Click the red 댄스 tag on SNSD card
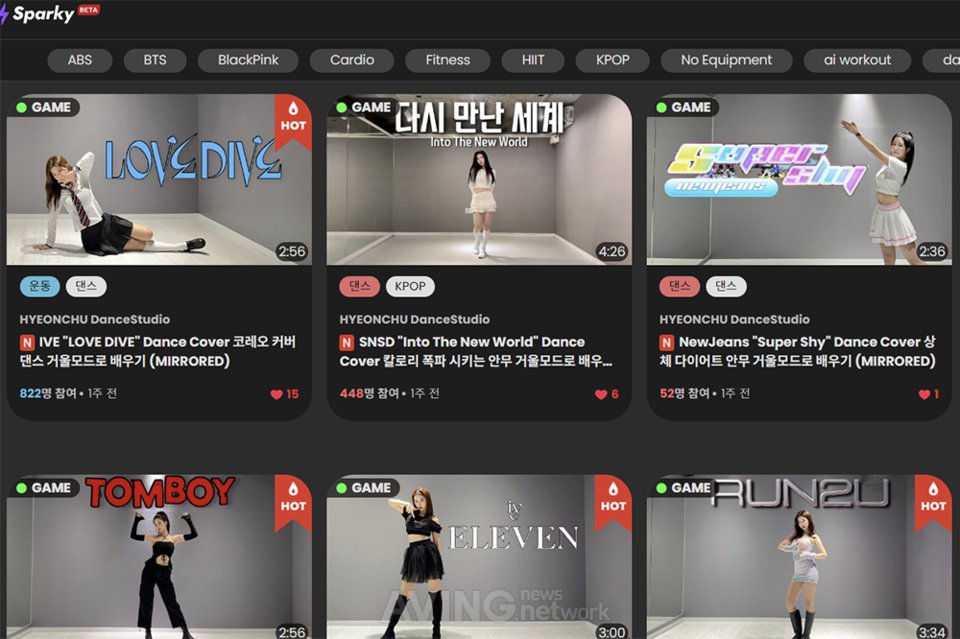960x639 pixels. pos(359,286)
